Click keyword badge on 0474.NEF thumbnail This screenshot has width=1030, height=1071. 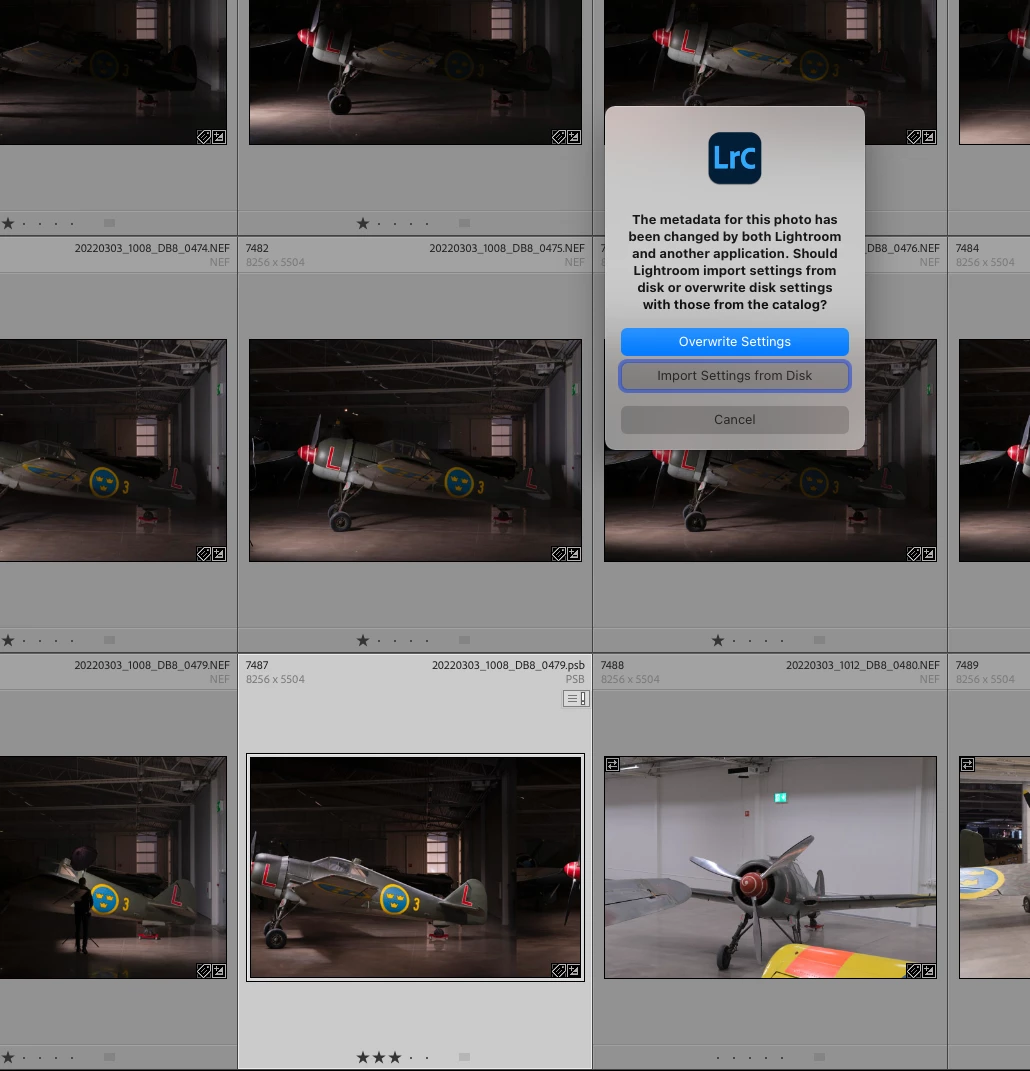pos(204,554)
